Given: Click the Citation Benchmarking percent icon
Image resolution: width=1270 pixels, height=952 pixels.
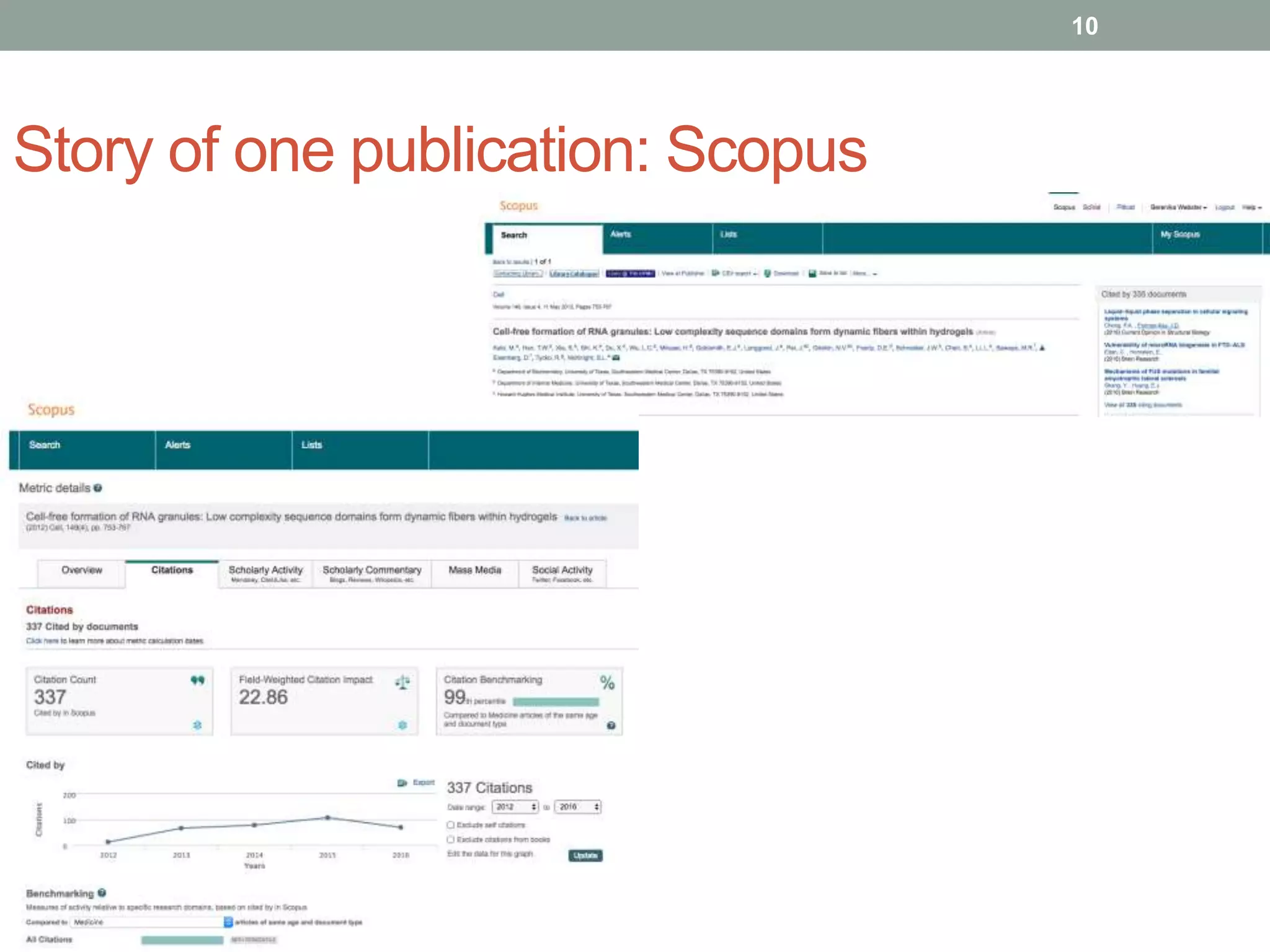Looking at the screenshot, I should click(x=607, y=682).
